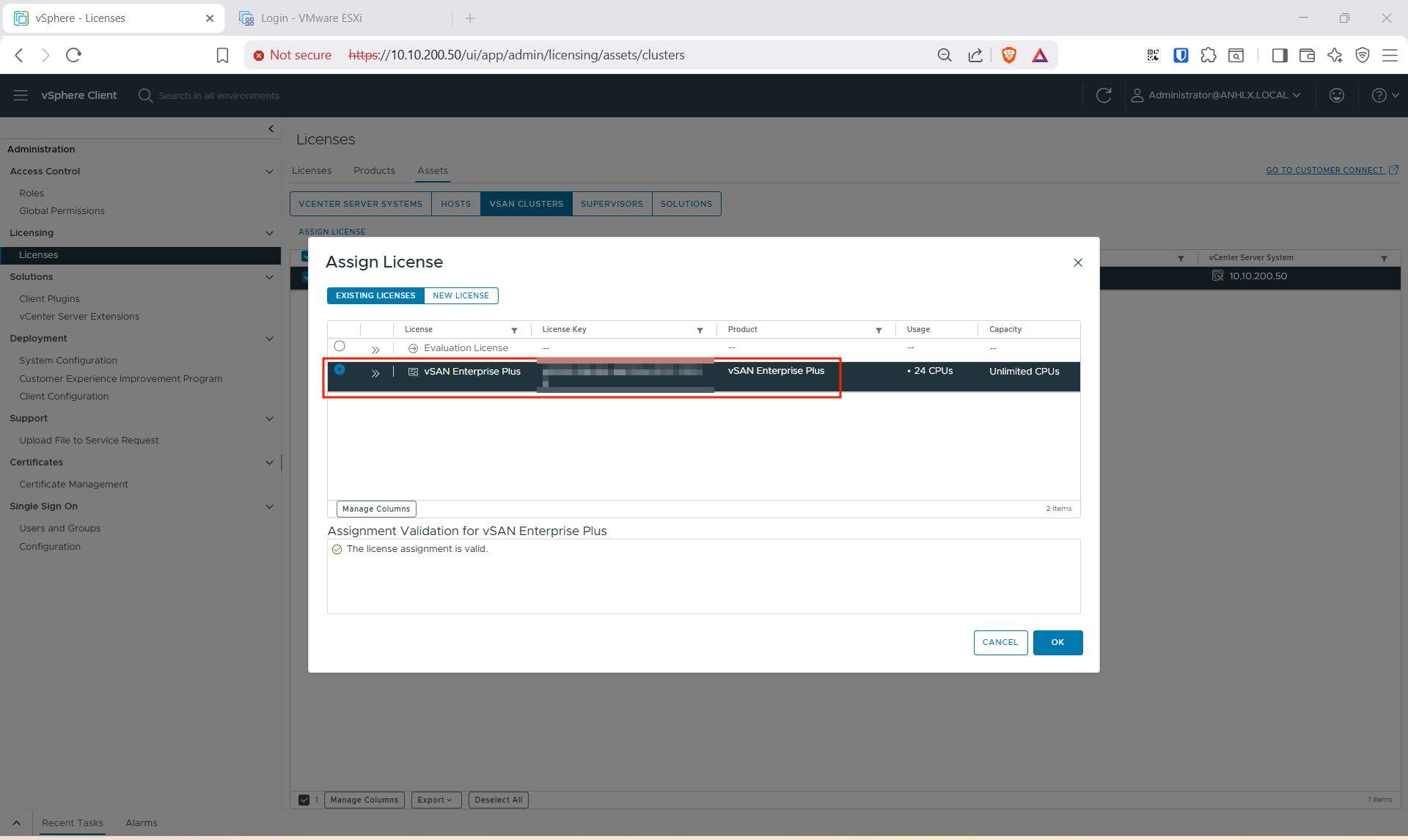Collapse the Support section
Image resolution: width=1408 pixels, height=840 pixels.
pos(269,419)
